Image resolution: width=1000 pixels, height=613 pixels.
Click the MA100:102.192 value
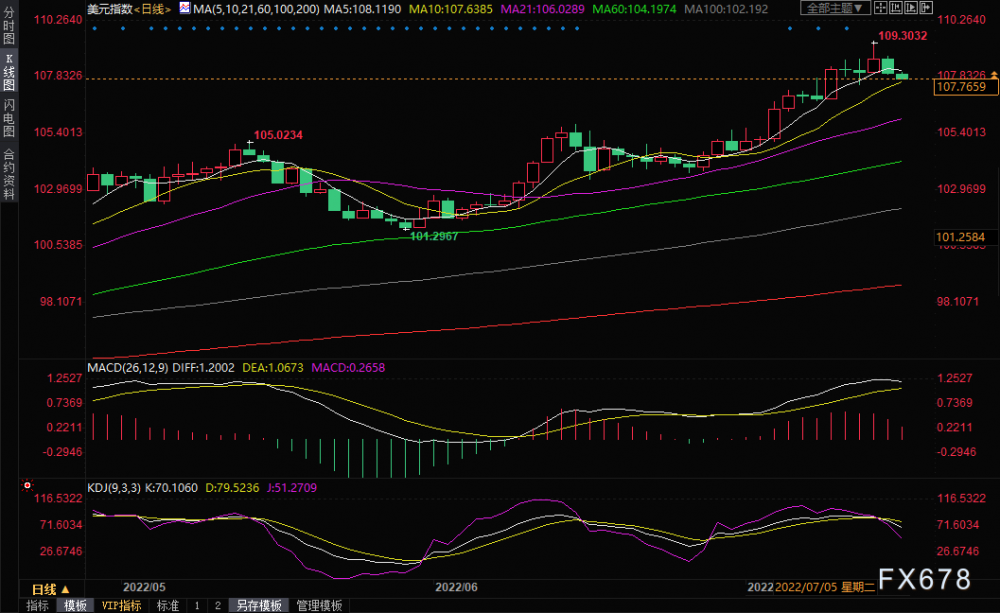tap(726, 9)
